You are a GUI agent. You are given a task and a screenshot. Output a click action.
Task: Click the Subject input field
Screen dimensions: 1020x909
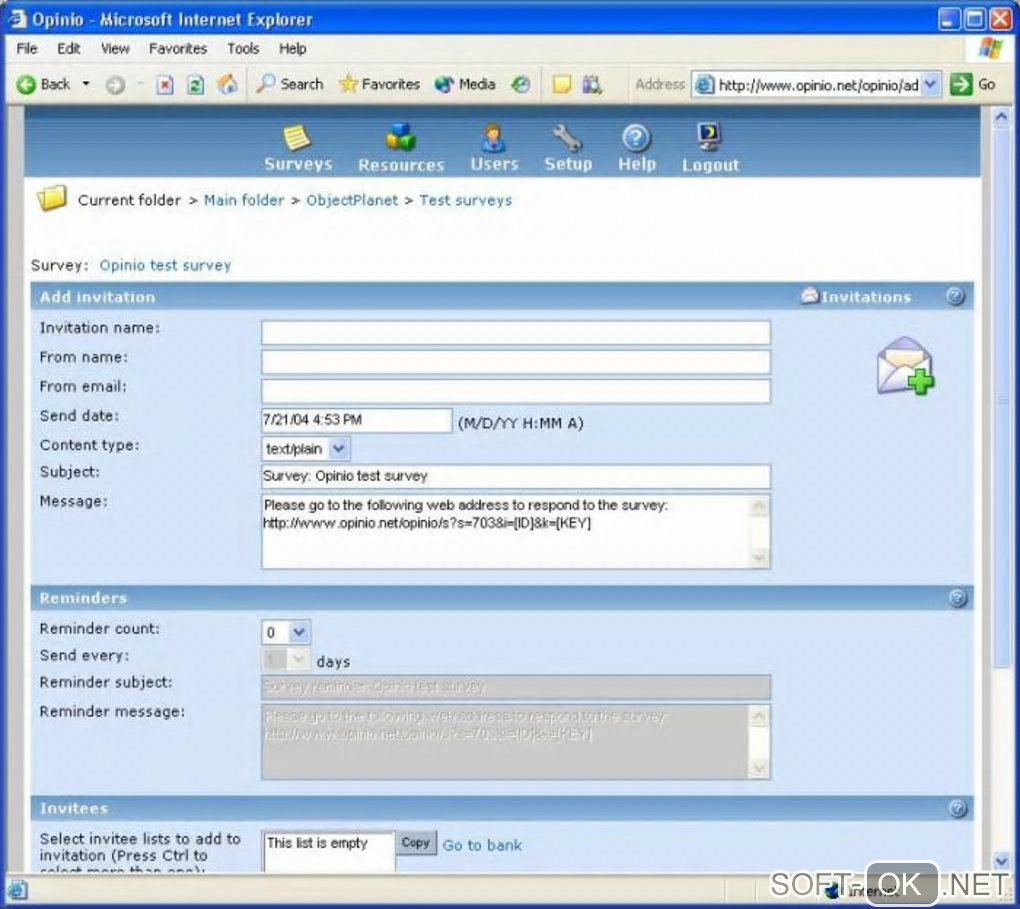(x=516, y=476)
